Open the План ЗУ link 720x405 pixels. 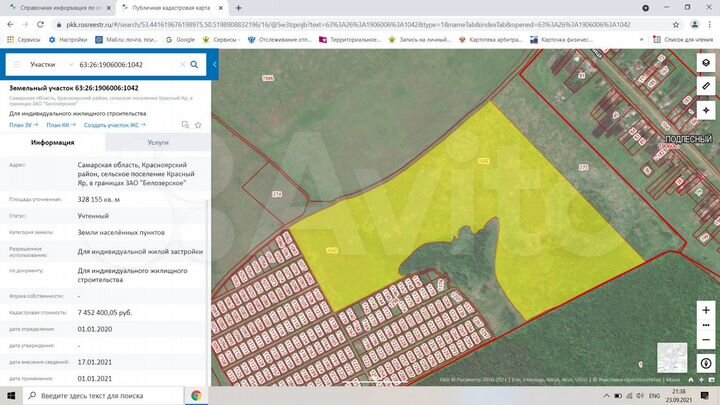[21, 125]
